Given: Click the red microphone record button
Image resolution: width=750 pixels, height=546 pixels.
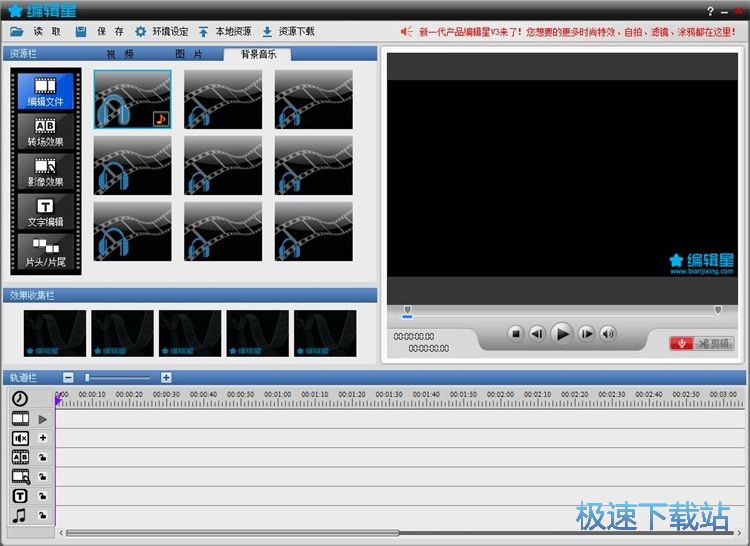Looking at the screenshot, I should [682, 343].
